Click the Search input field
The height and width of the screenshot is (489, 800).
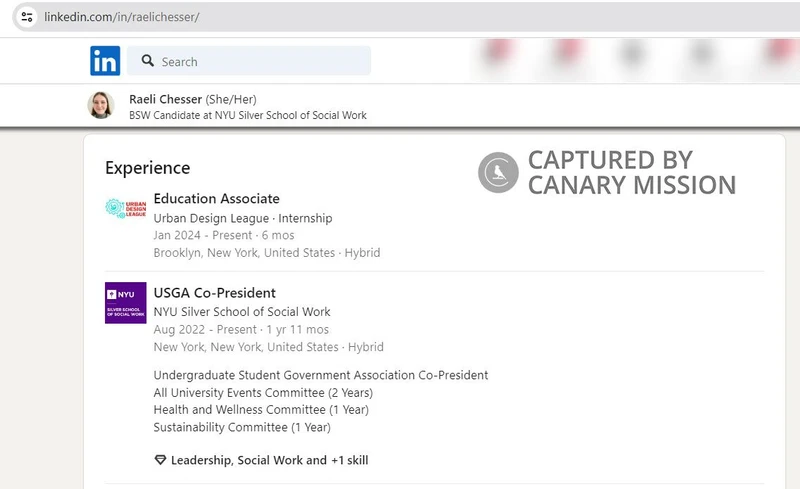249,61
